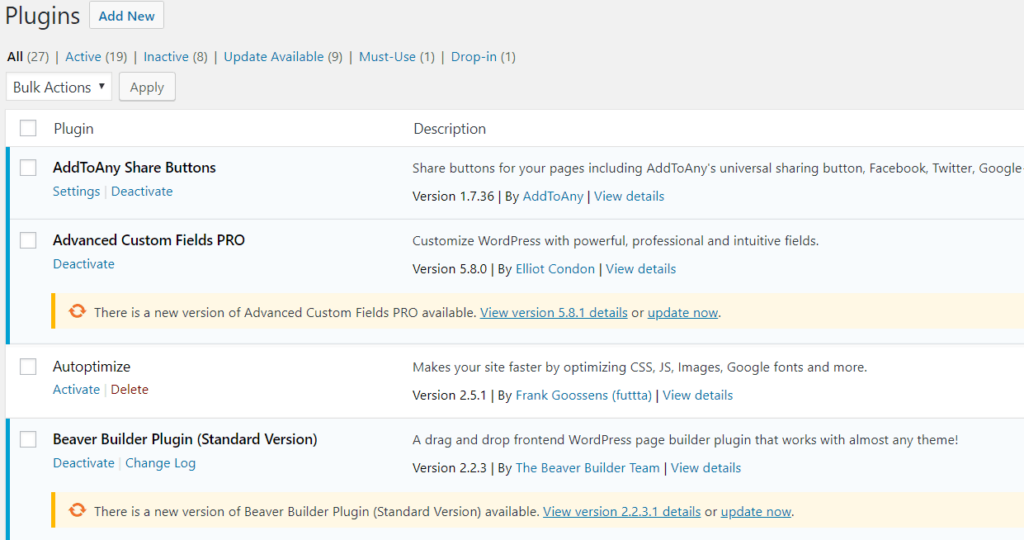Visit the AddToAny author link
Image resolution: width=1024 pixels, height=540 pixels.
coord(553,197)
